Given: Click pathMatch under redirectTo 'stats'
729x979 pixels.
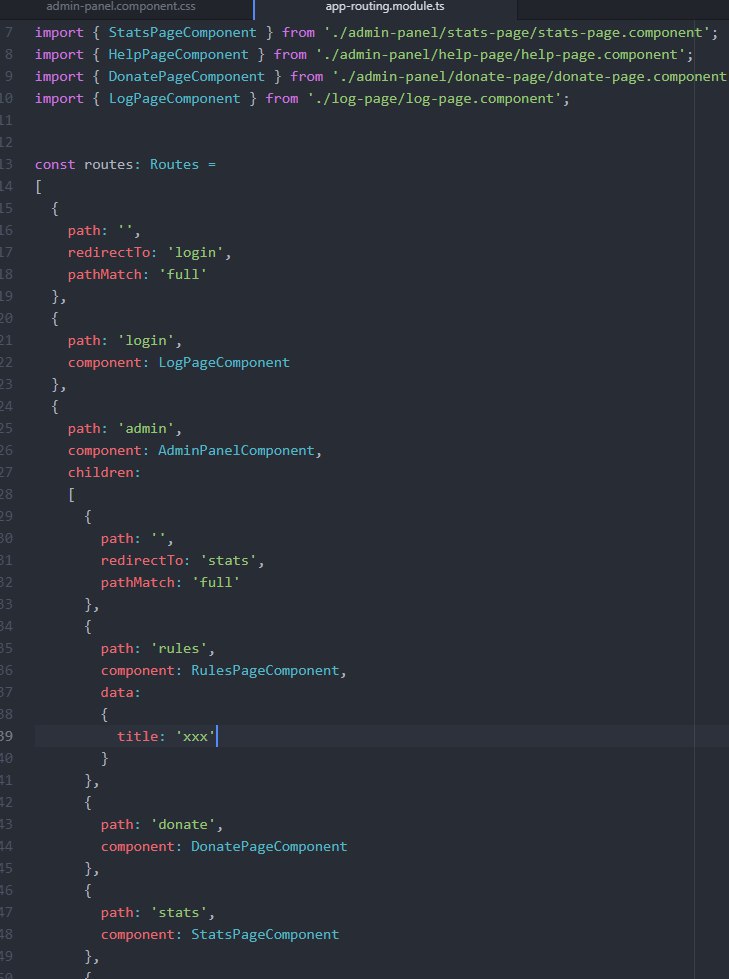Looking at the screenshot, I should [x=138, y=582].
